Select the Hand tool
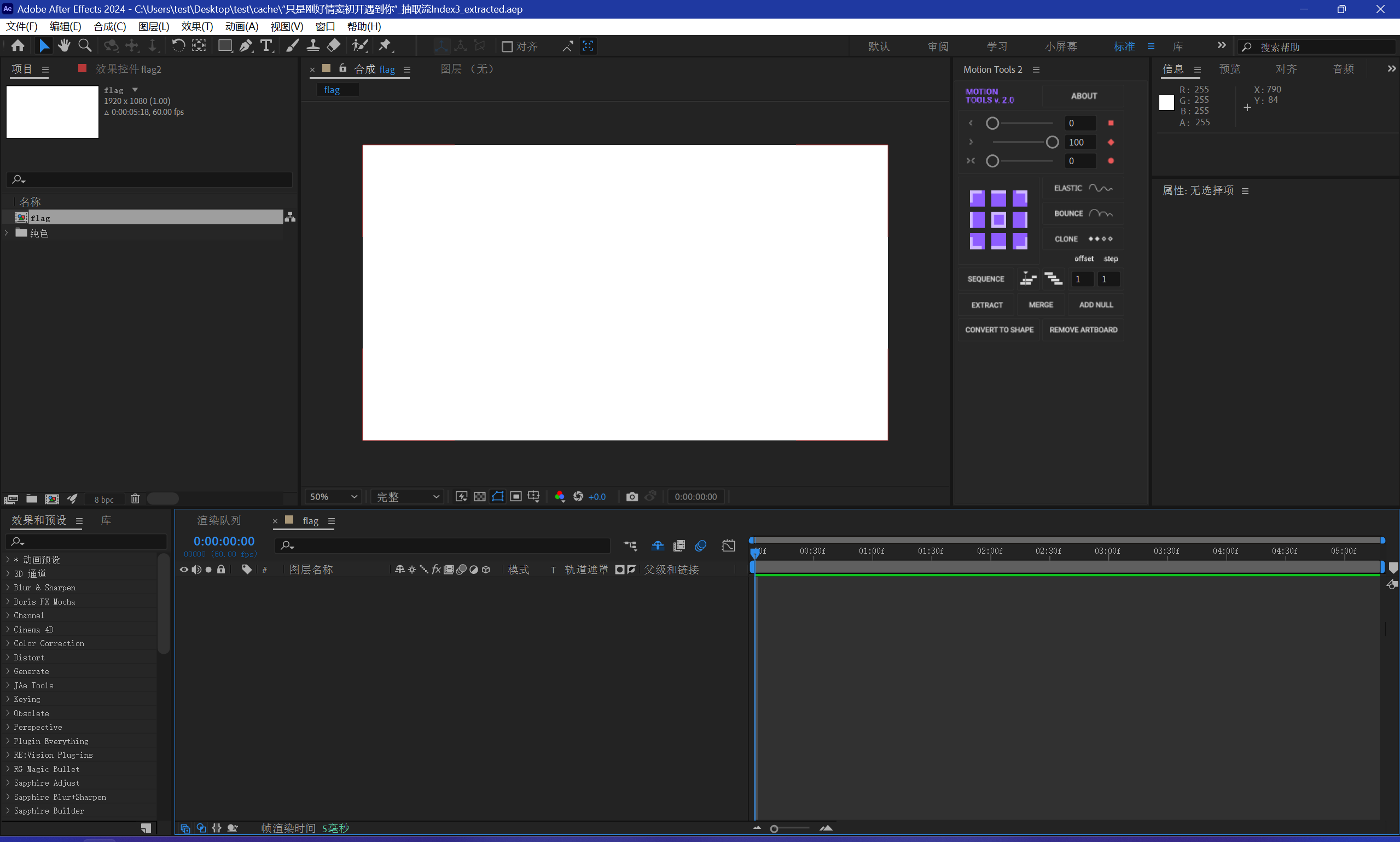The image size is (1400, 842). point(63,46)
